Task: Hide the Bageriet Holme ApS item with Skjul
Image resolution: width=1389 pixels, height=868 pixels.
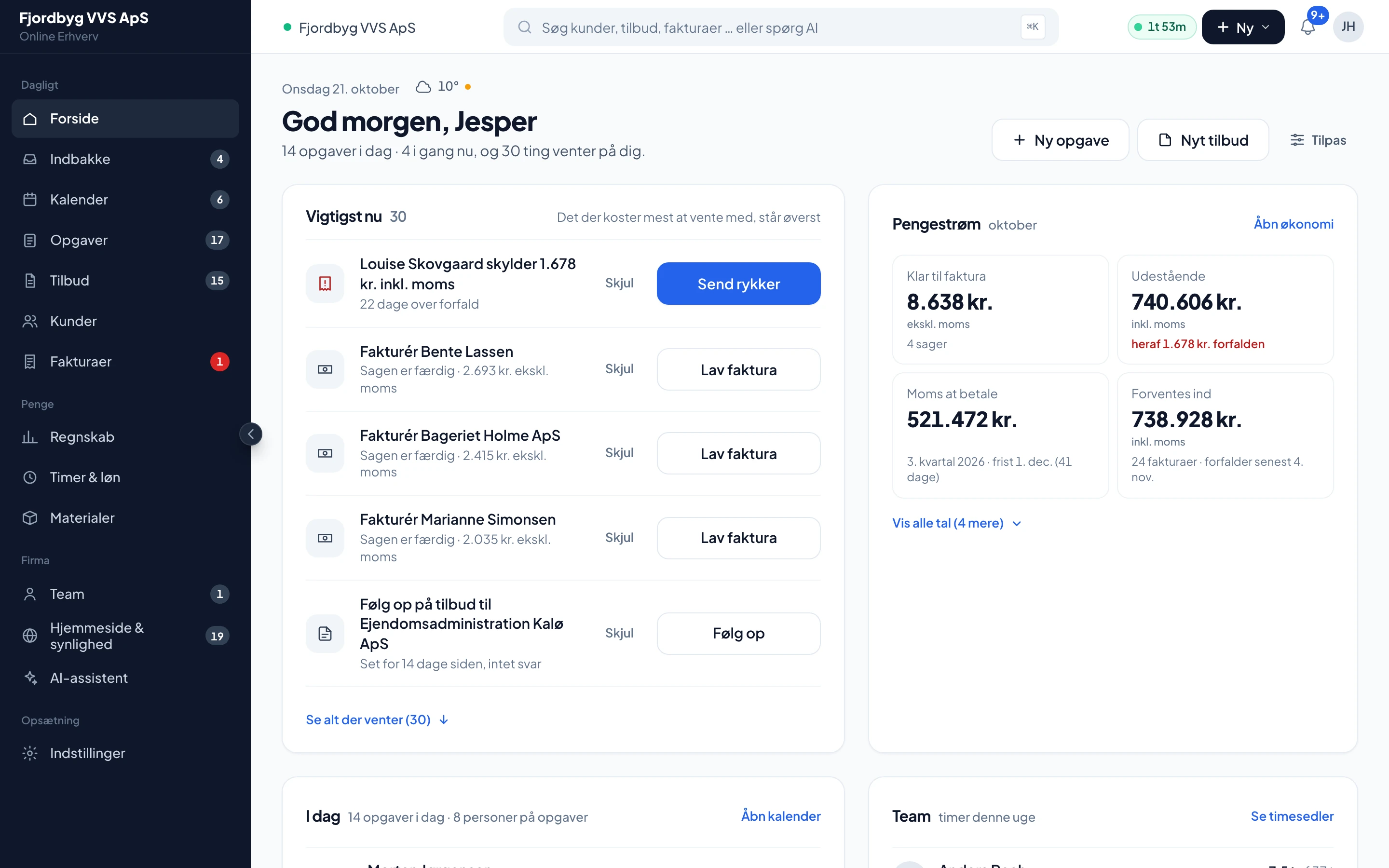Action: tap(619, 453)
